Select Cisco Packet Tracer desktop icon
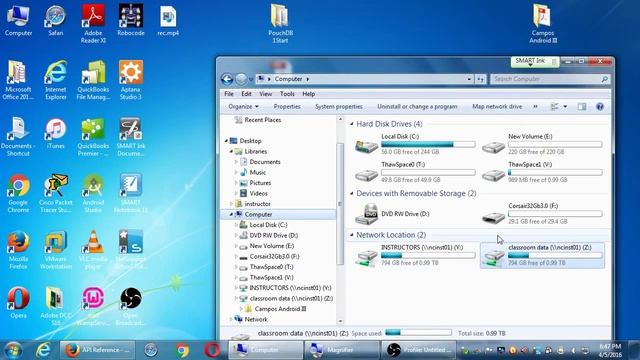The height and width of the screenshot is (360, 640). (56, 193)
